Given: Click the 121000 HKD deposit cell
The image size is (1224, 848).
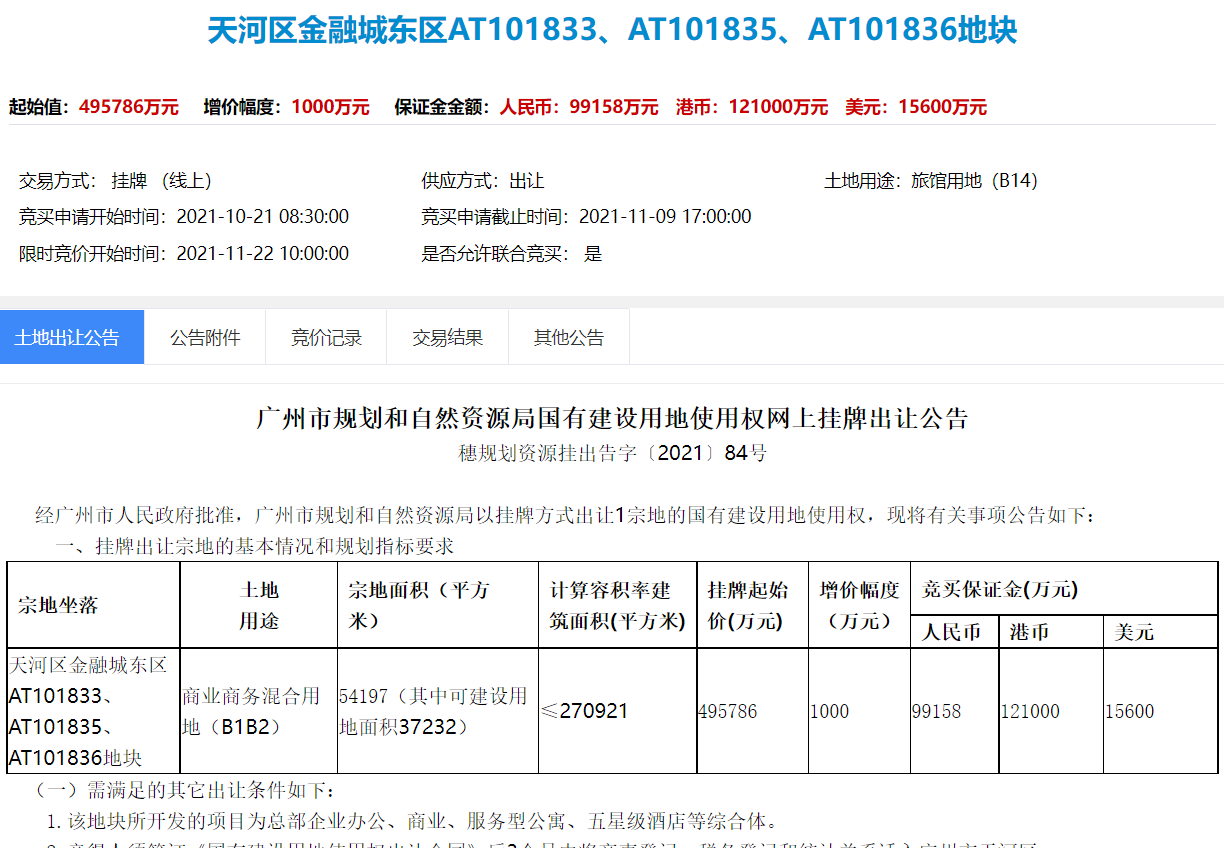Looking at the screenshot, I should click(x=1050, y=711).
